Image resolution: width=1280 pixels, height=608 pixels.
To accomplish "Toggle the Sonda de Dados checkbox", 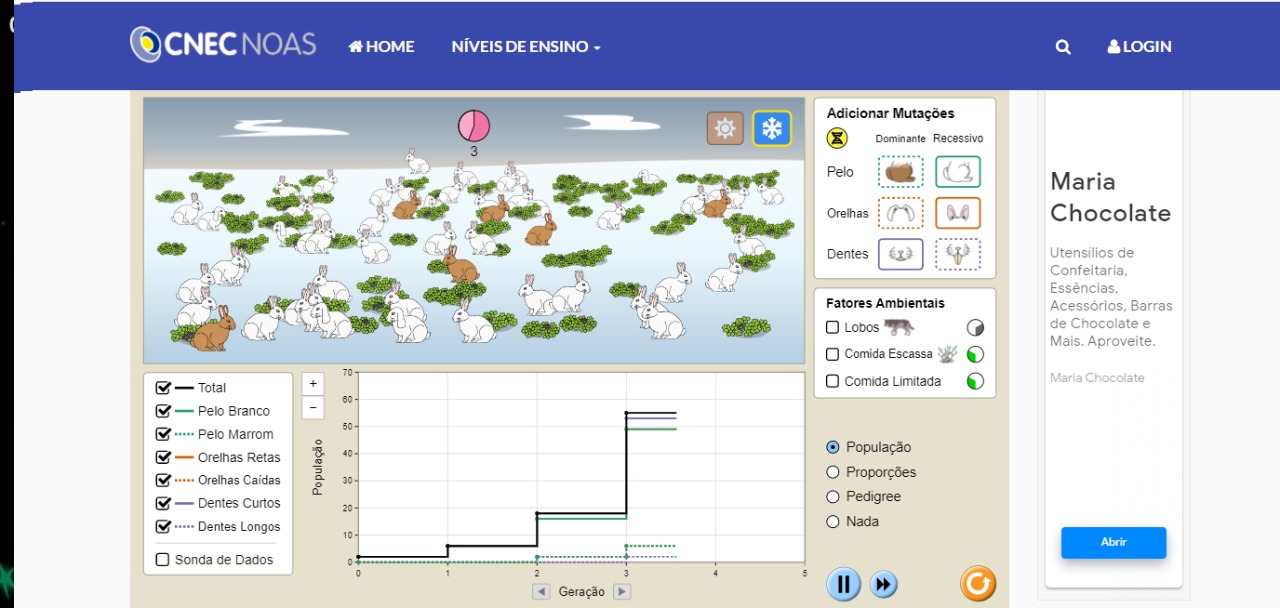I will tap(163, 560).
